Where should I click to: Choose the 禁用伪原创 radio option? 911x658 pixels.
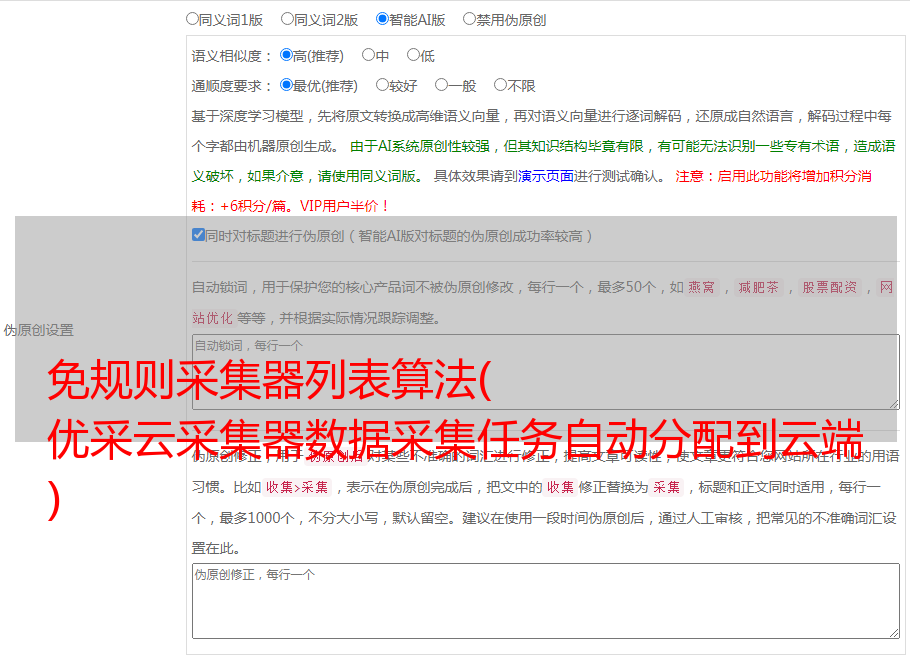tap(469, 19)
